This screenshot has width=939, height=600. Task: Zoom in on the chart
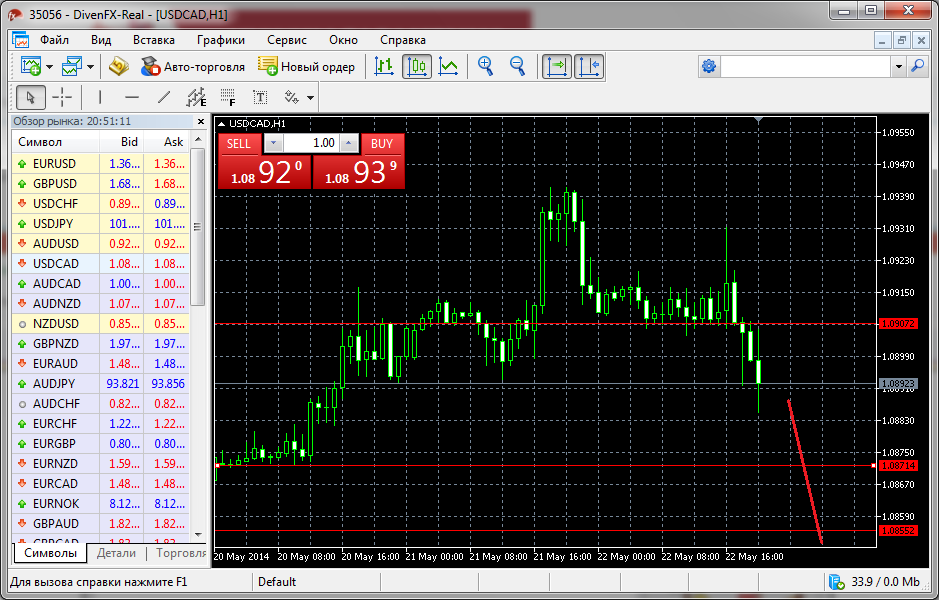click(x=486, y=67)
